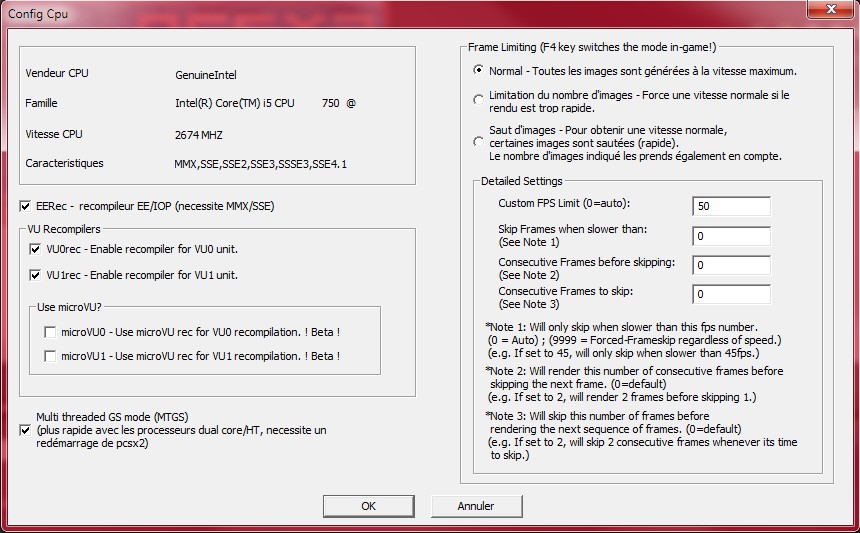Select the Normal frame limiting mode
Viewport: 860px width, 533px height.
coord(479,71)
